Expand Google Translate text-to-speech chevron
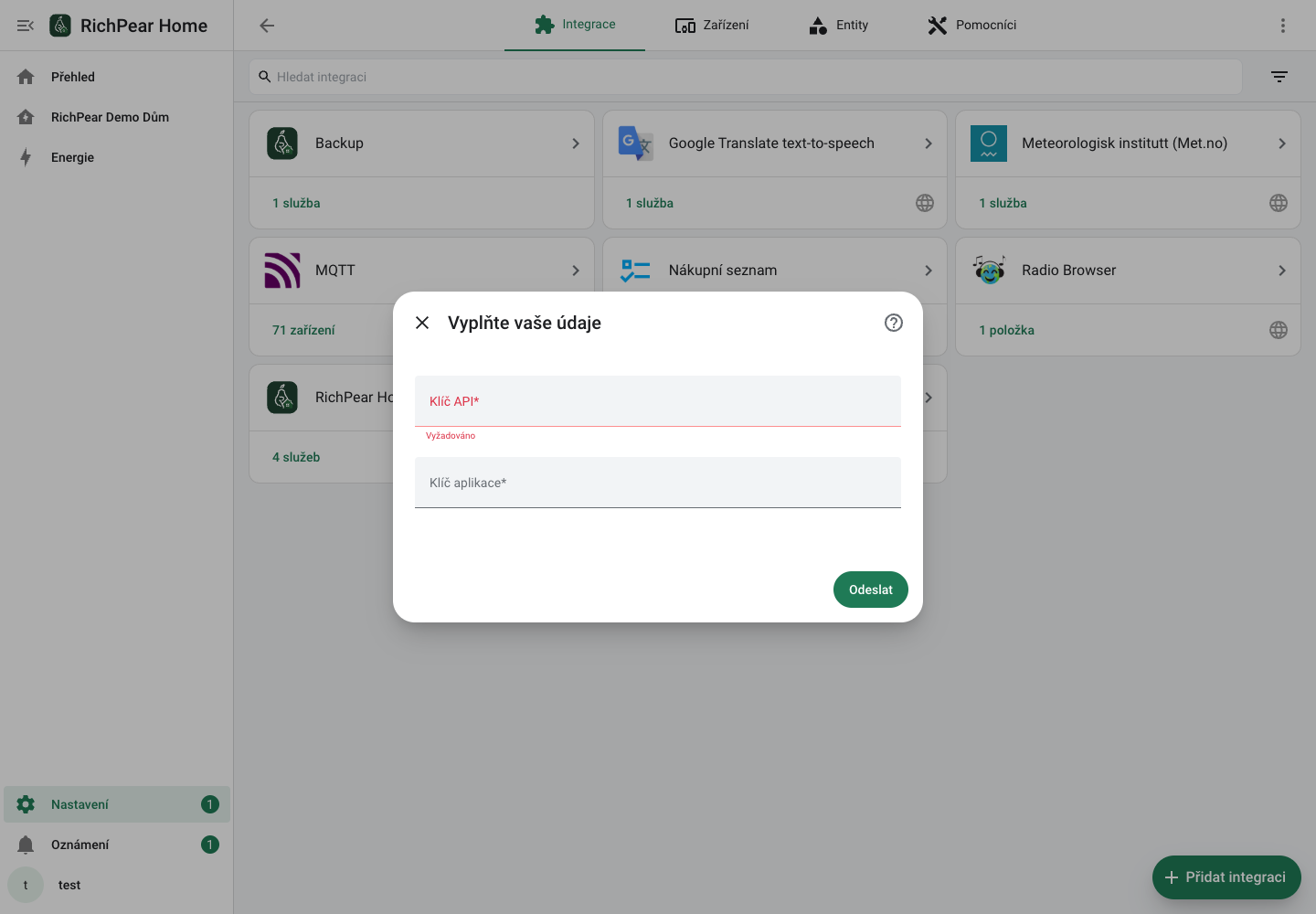1316x914 pixels. pyautogui.click(x=929, y=143)
